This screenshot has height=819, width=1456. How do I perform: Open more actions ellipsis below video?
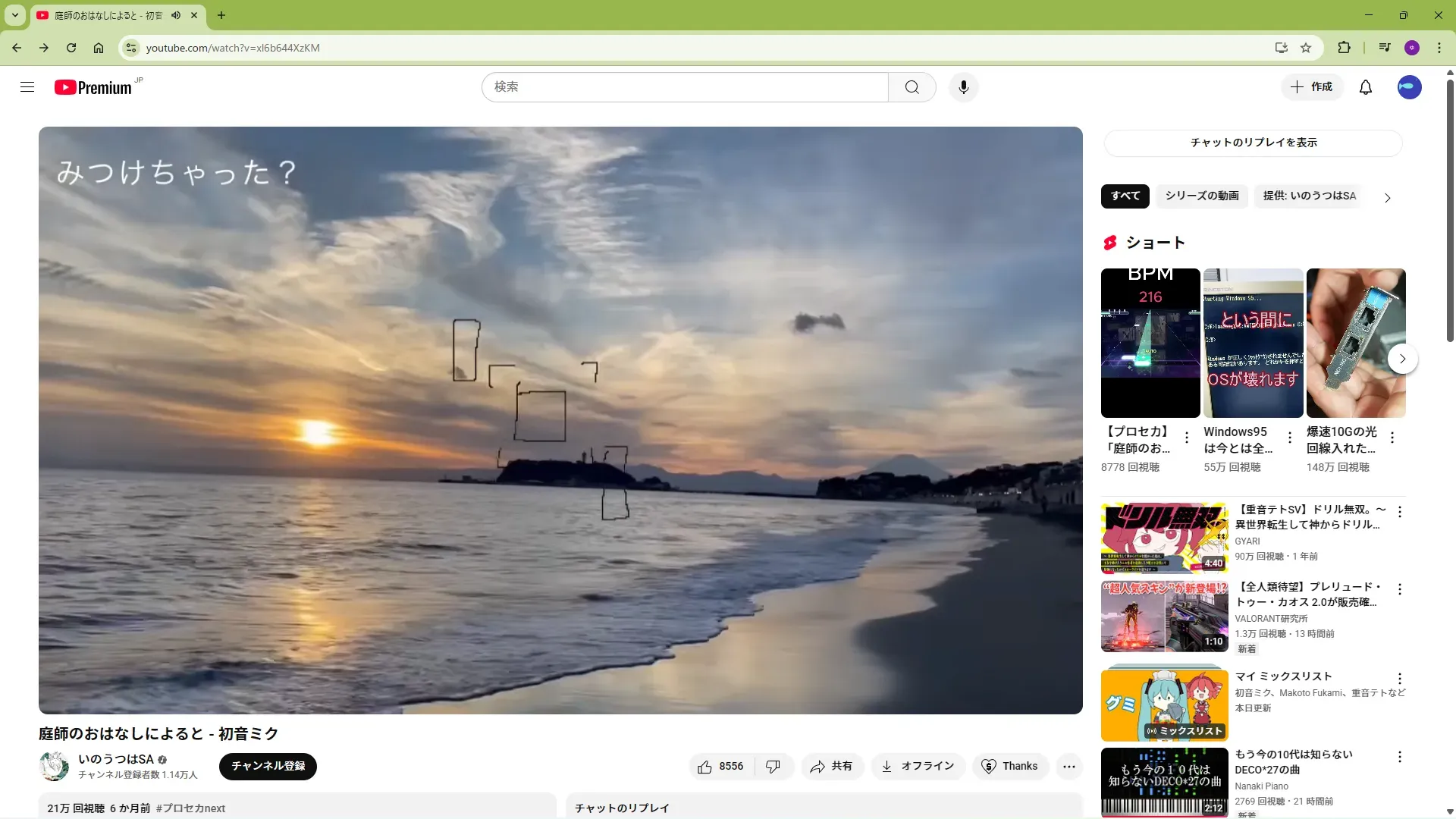pyautogui.click(x=1068, y=767)
